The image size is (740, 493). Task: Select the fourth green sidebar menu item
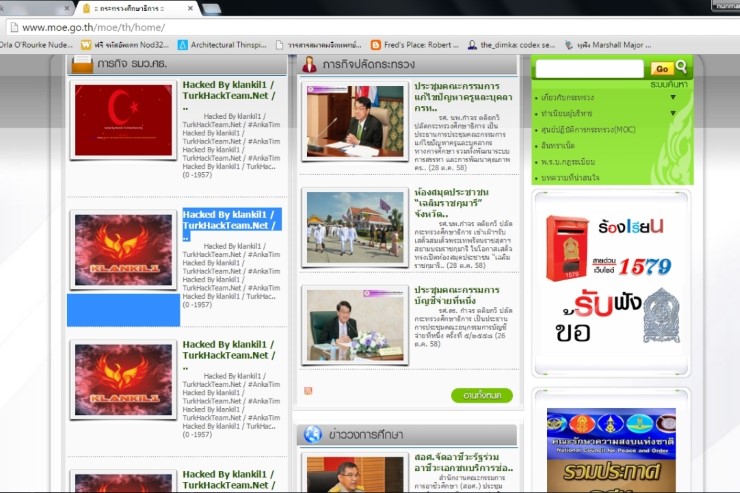pyautogui.click(x=565, y=145)
